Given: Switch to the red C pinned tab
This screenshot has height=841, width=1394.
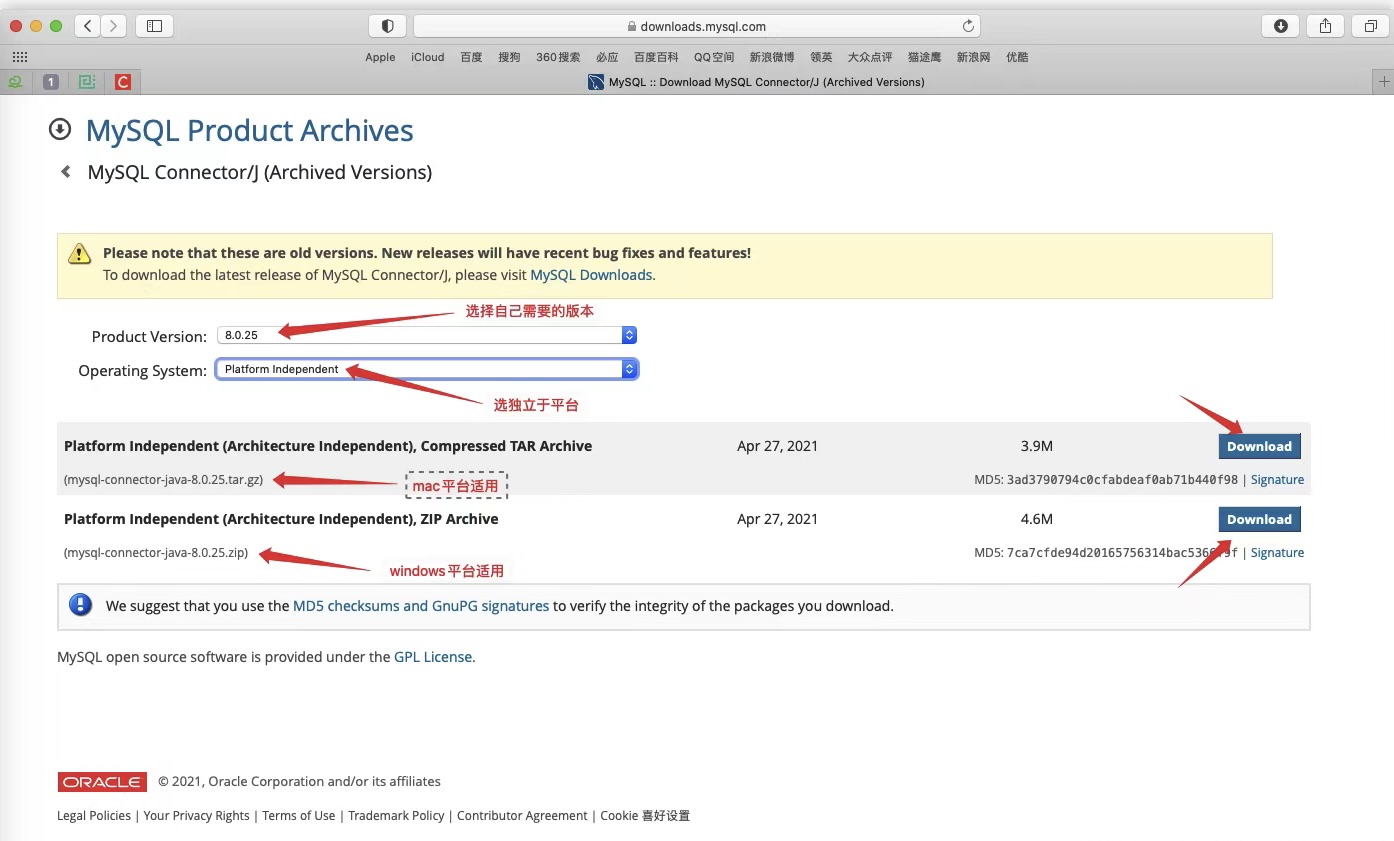Looking at the screenshot, I should (x=123, y=82).
